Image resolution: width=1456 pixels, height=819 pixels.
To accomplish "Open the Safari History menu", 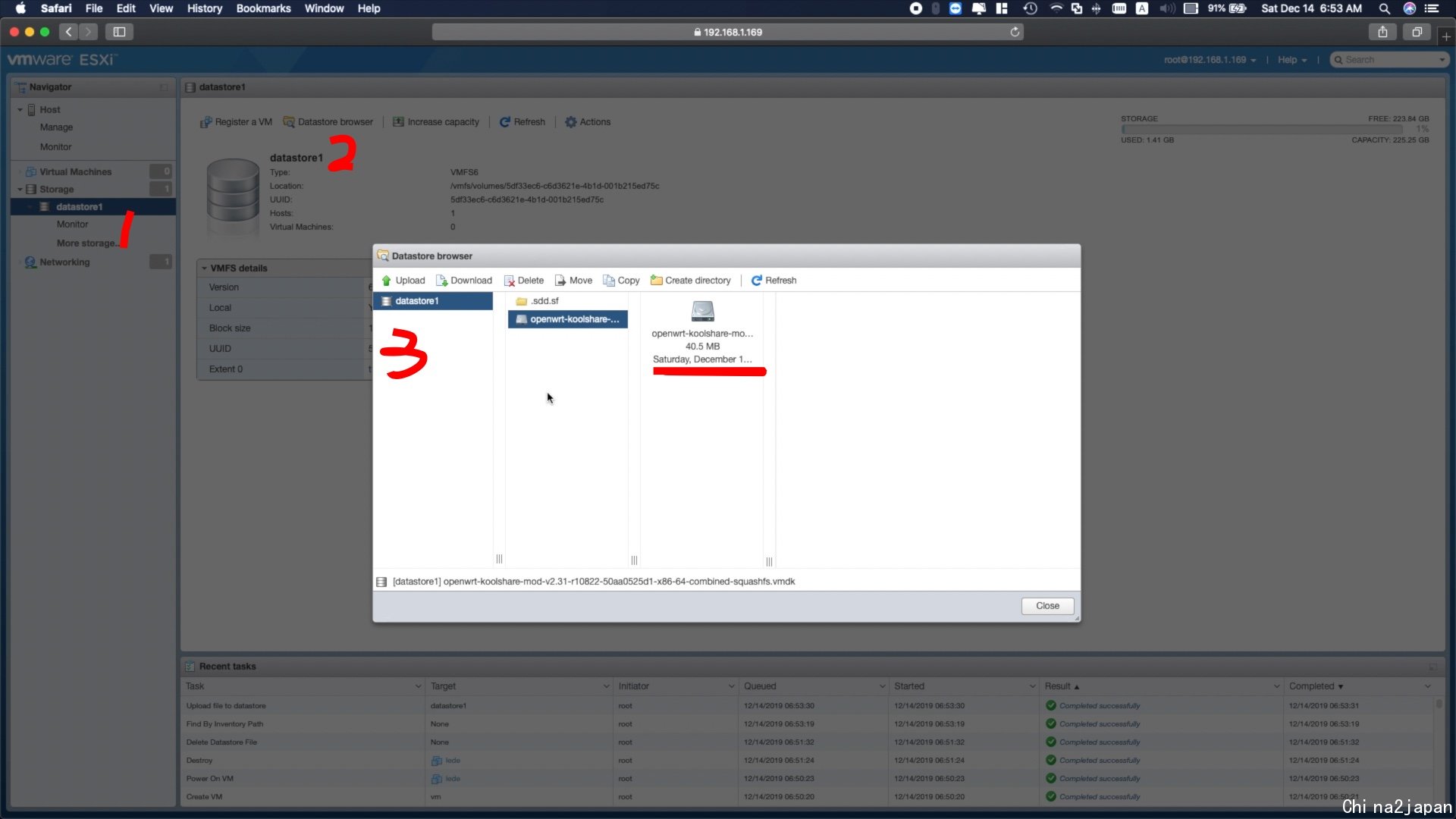I will (205, 8).
